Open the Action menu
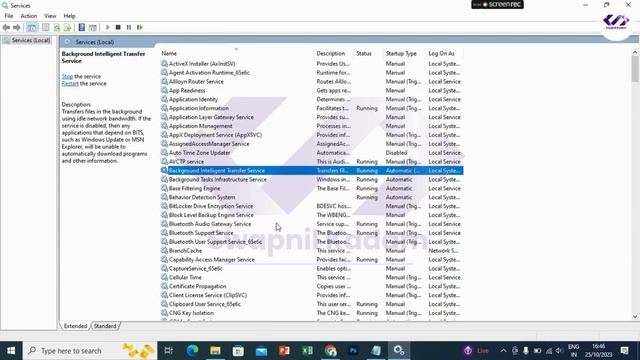The image size is (640, 360). point(29,16)
